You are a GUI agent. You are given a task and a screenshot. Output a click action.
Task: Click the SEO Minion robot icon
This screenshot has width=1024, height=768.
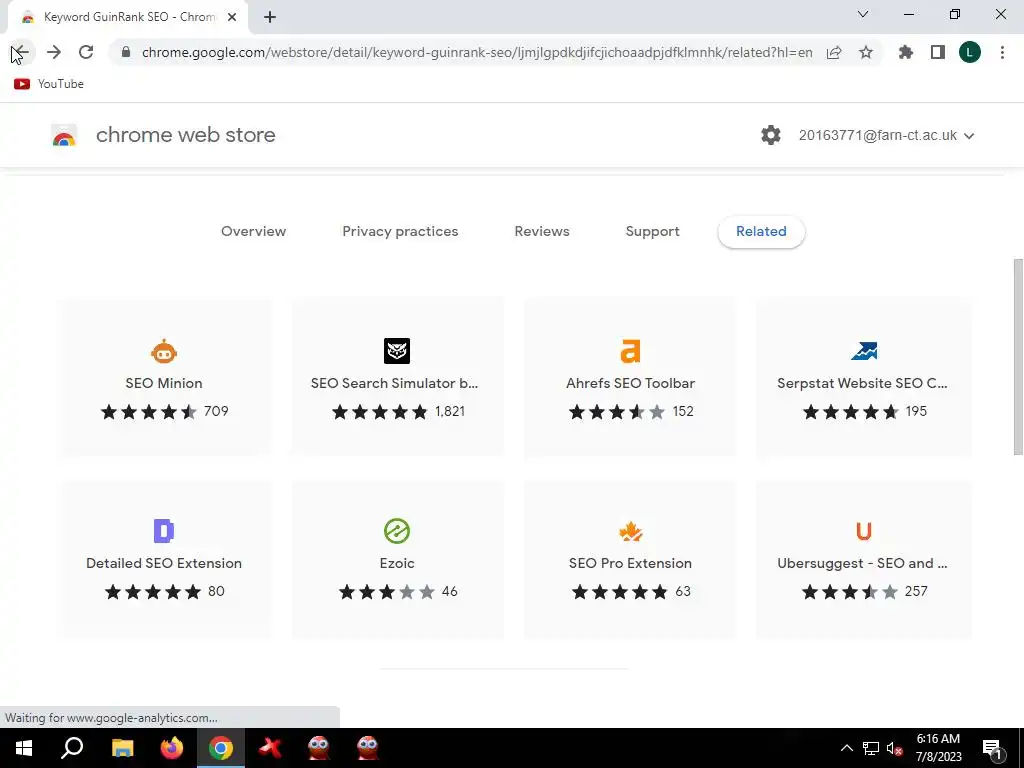coord(164,351)
